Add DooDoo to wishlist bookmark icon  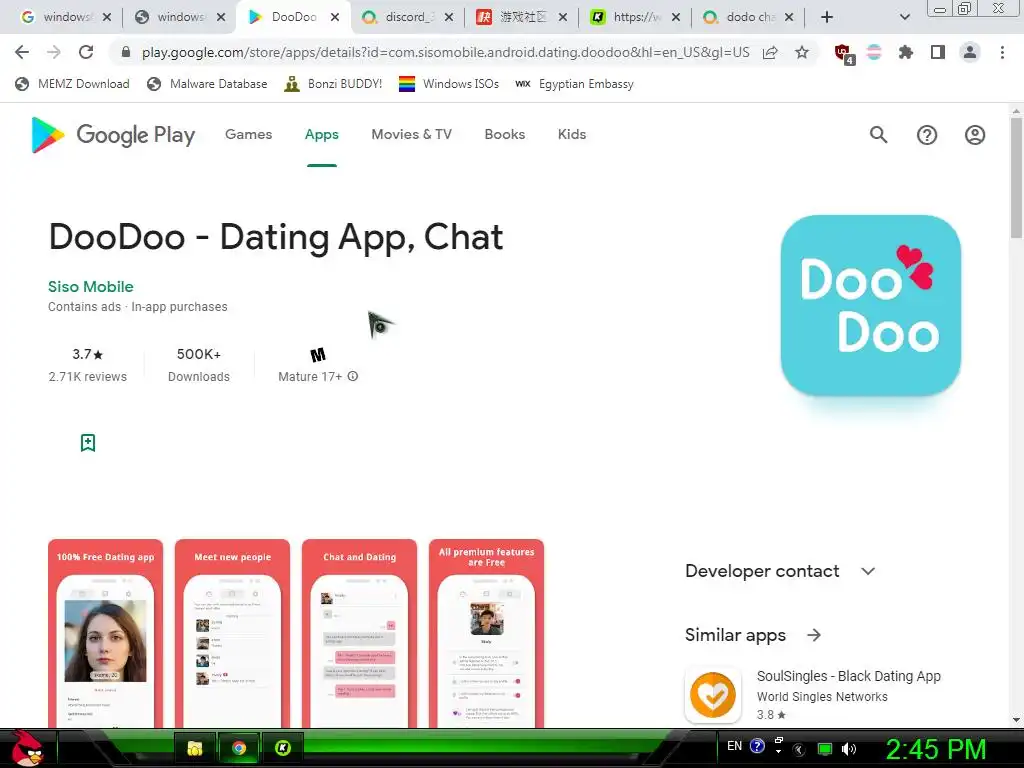(x=88, y=443)
